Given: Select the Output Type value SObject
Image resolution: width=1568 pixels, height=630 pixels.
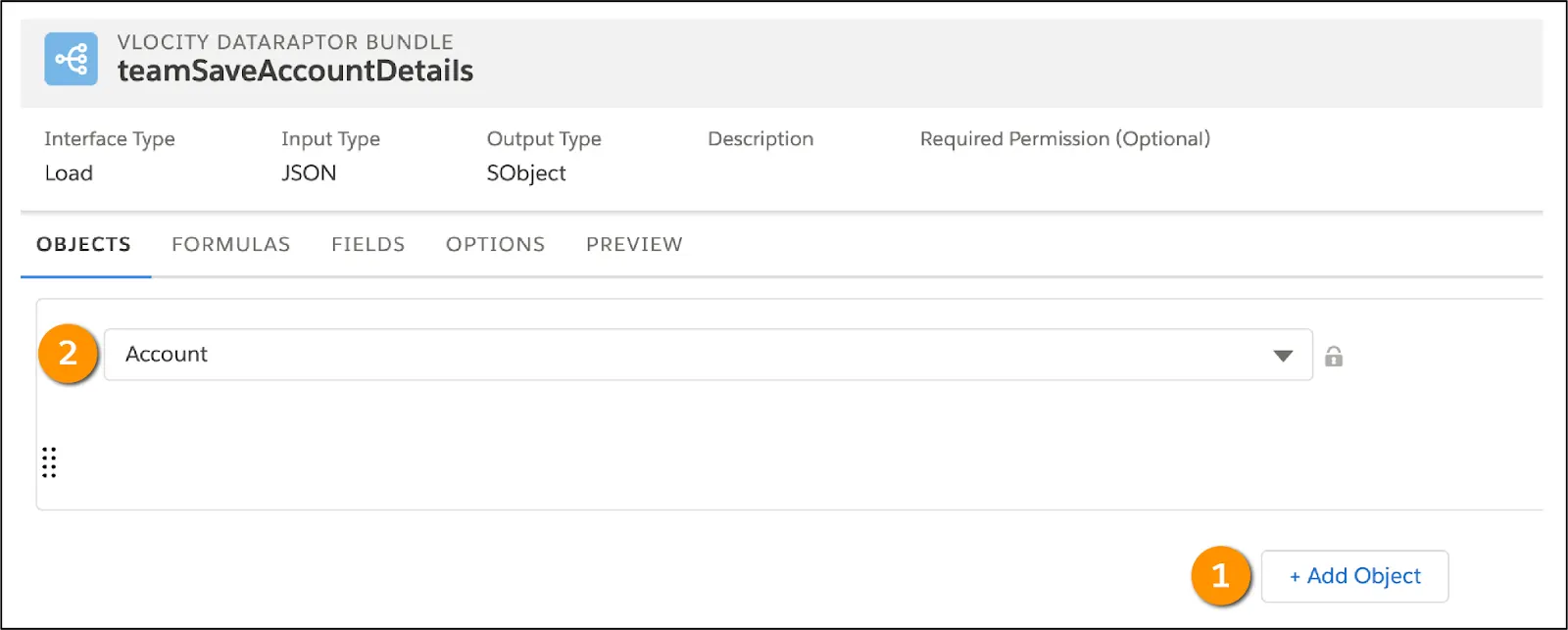Looking at the screenshot, I should pyautogui.click(x=526, y=173).
